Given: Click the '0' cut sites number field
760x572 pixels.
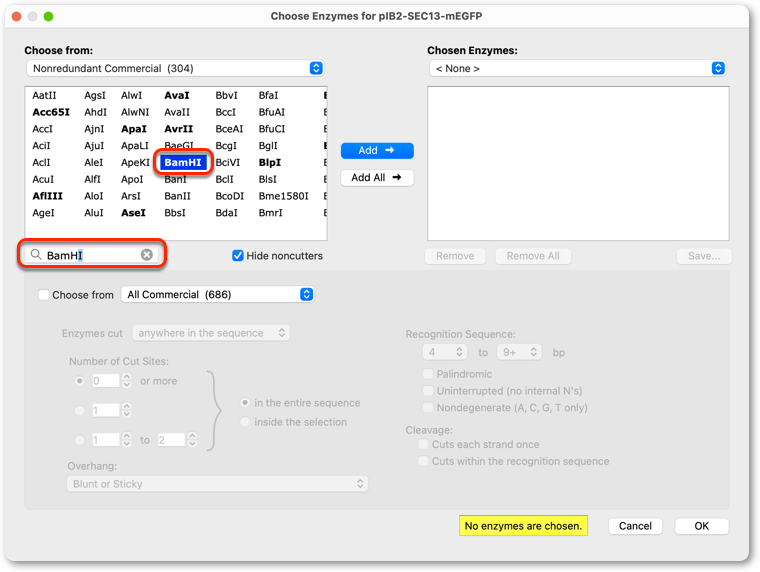Looking at the screenshot, I should tap(106, 381).
